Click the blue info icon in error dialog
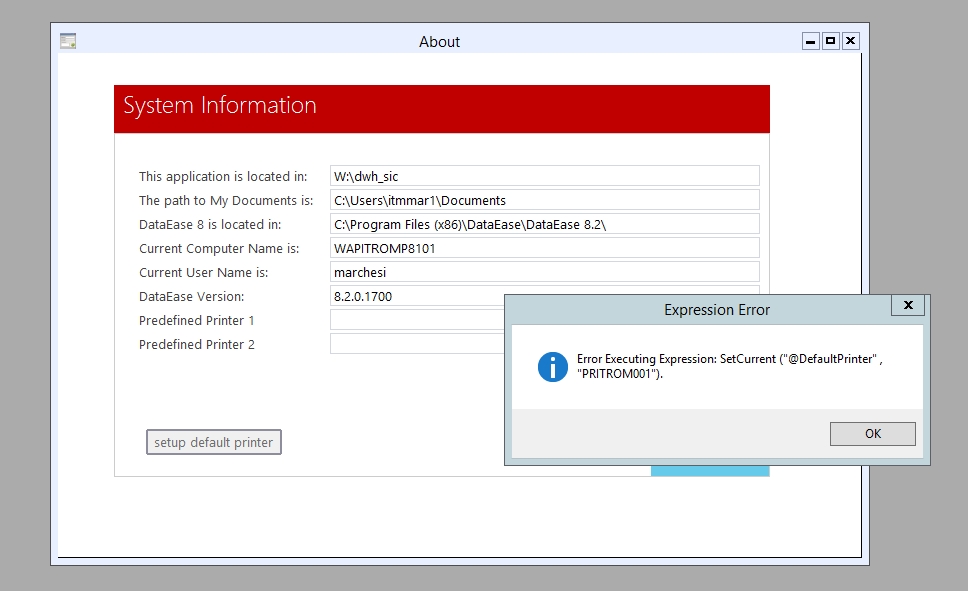Image resolution: width=968 pixels, height=591 pixels. coord(553,367)
